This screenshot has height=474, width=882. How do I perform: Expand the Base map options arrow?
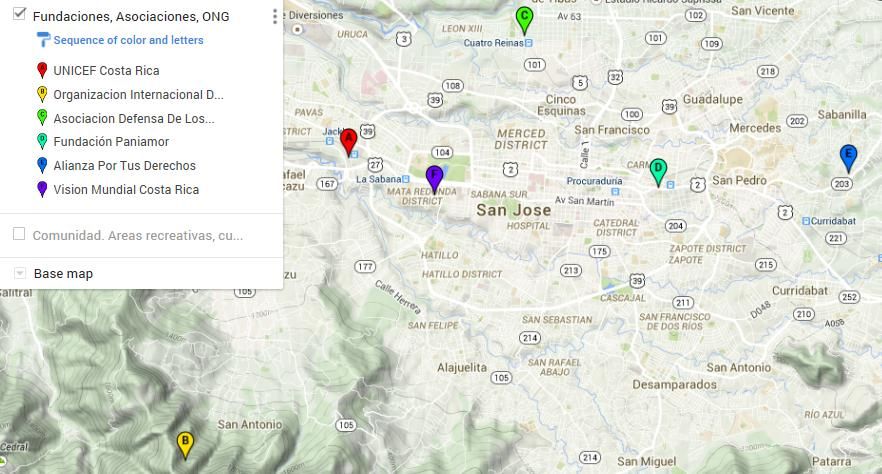[x=20, y=273]
